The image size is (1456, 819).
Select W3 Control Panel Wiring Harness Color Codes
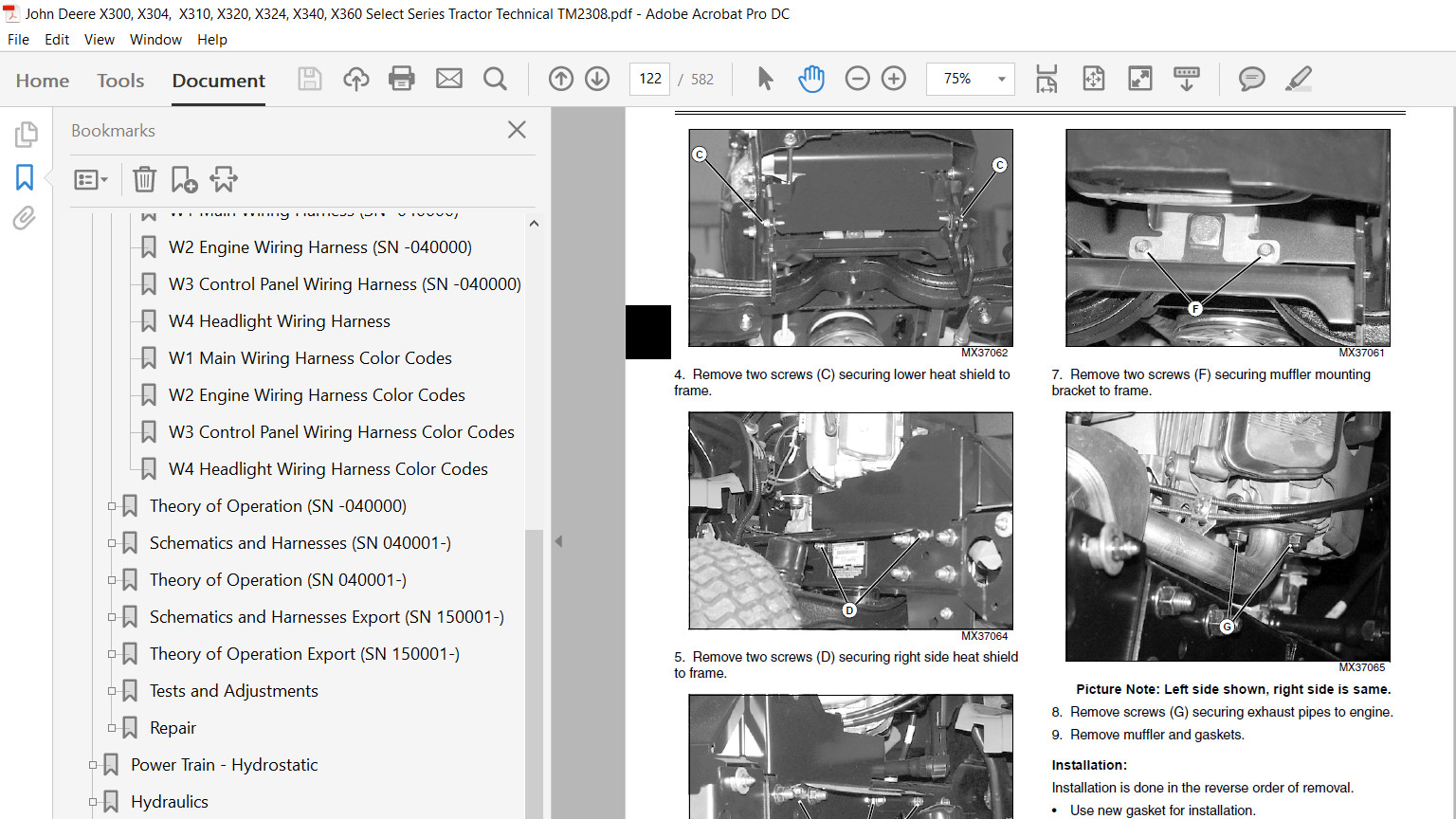341,432
